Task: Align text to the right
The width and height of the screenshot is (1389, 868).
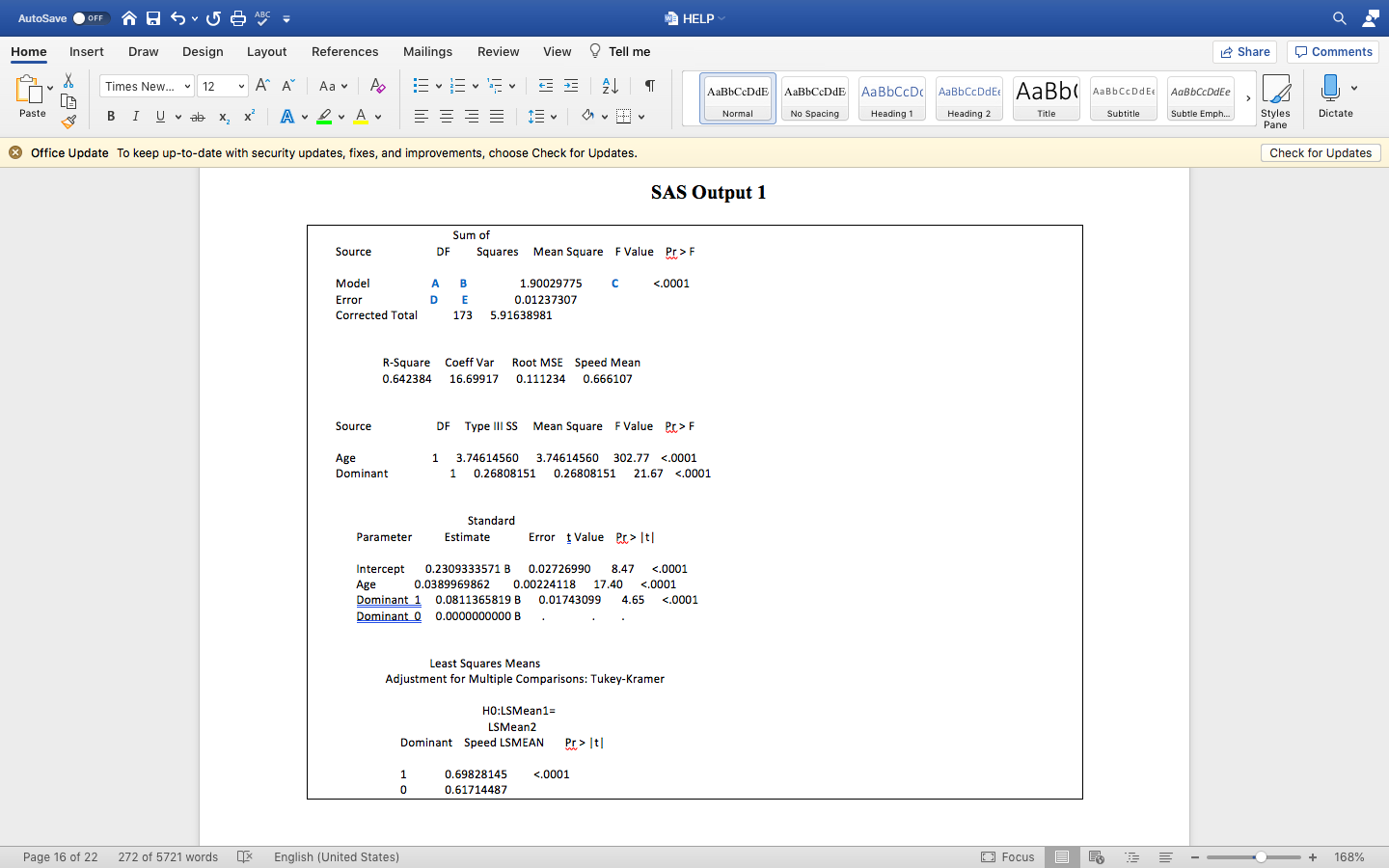Action: point(472,117)
